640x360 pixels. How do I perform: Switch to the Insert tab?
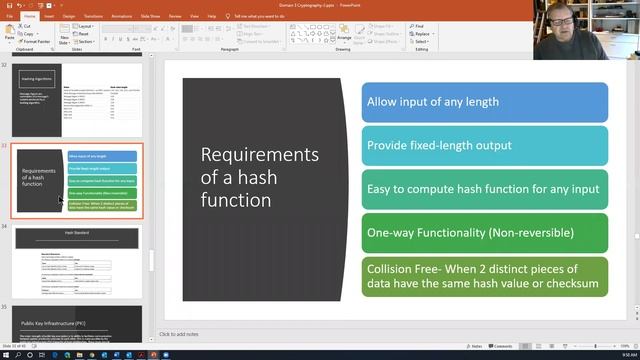(x=49, y=16)
